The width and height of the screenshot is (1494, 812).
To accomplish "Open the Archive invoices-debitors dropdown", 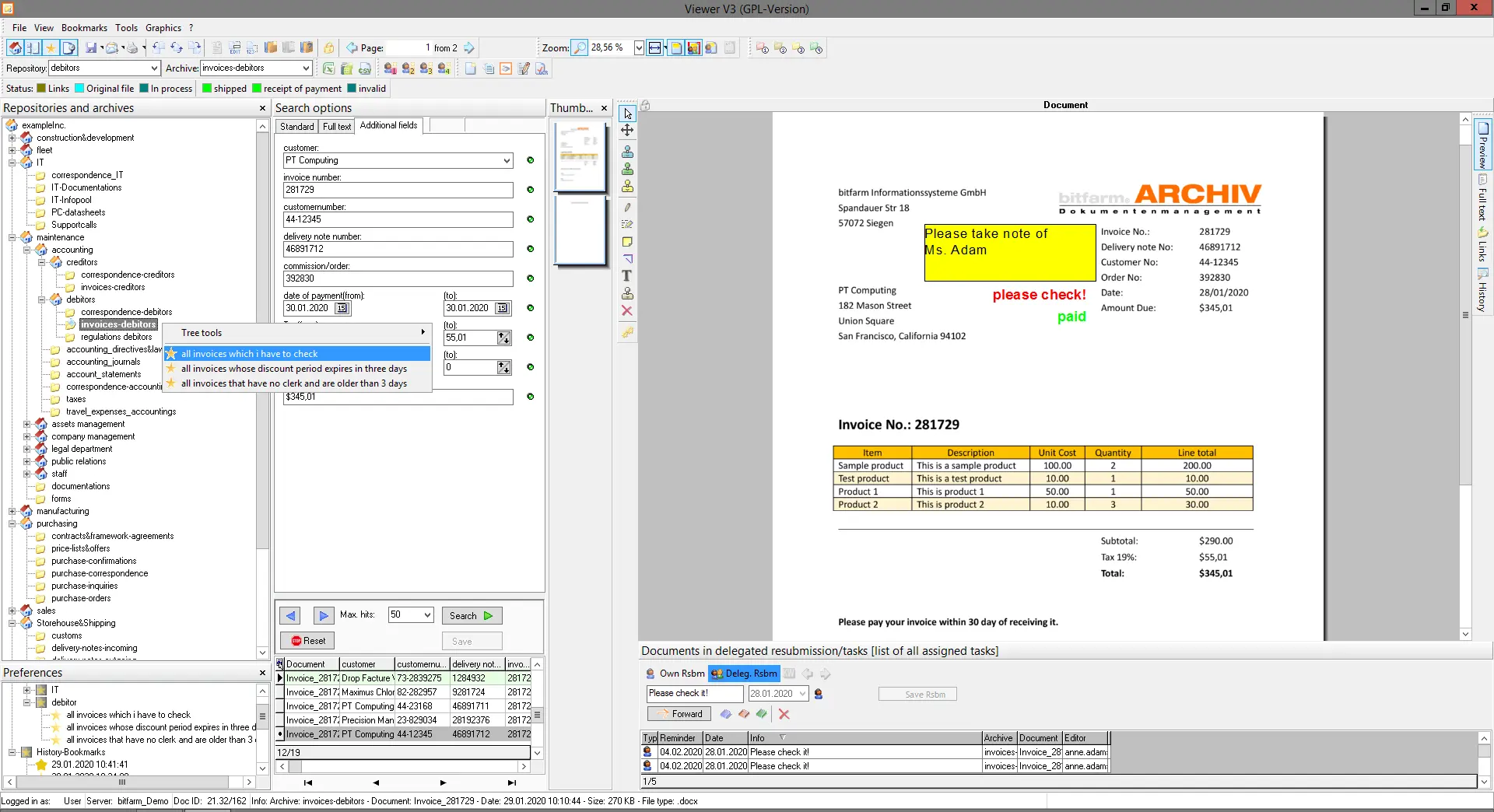I will (x=306, y=68).
